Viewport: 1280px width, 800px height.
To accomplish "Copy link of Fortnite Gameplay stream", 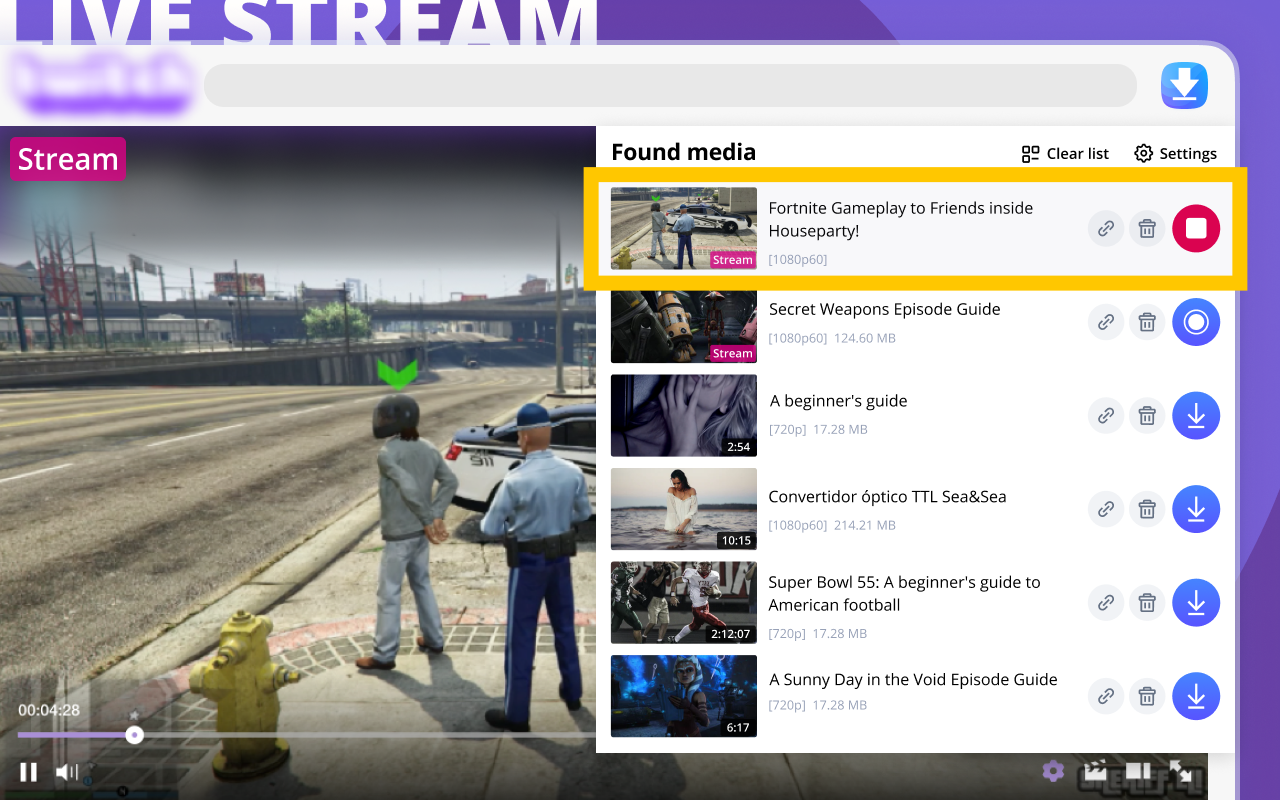I will pos(1106,229).
